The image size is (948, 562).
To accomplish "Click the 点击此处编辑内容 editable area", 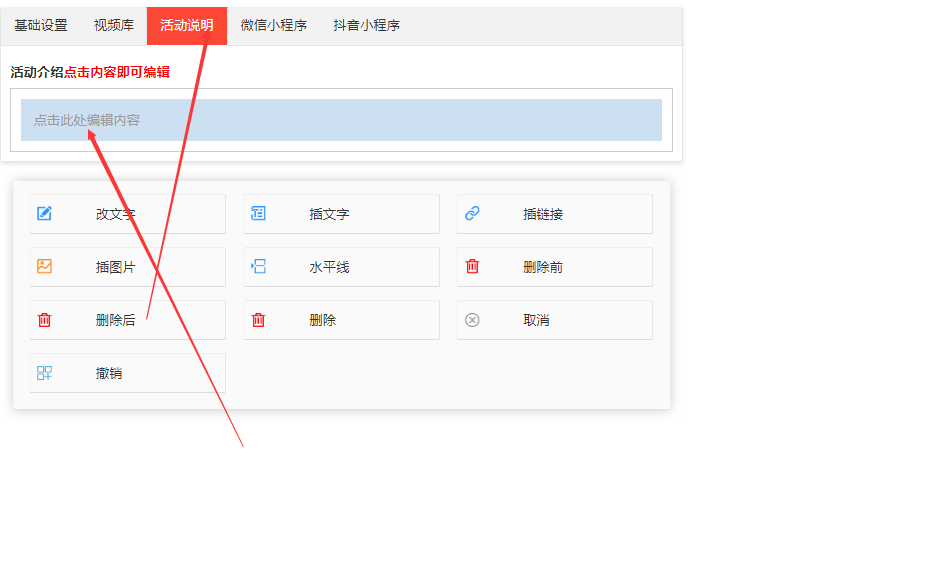I will pos(341,120).
